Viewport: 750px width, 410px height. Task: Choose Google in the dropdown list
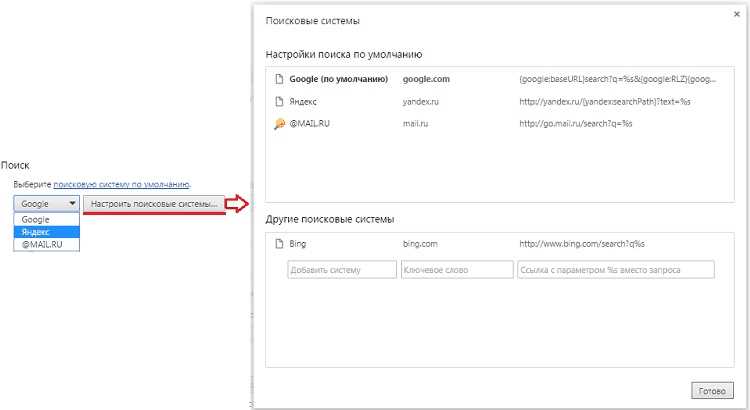(x=46, y=220)
